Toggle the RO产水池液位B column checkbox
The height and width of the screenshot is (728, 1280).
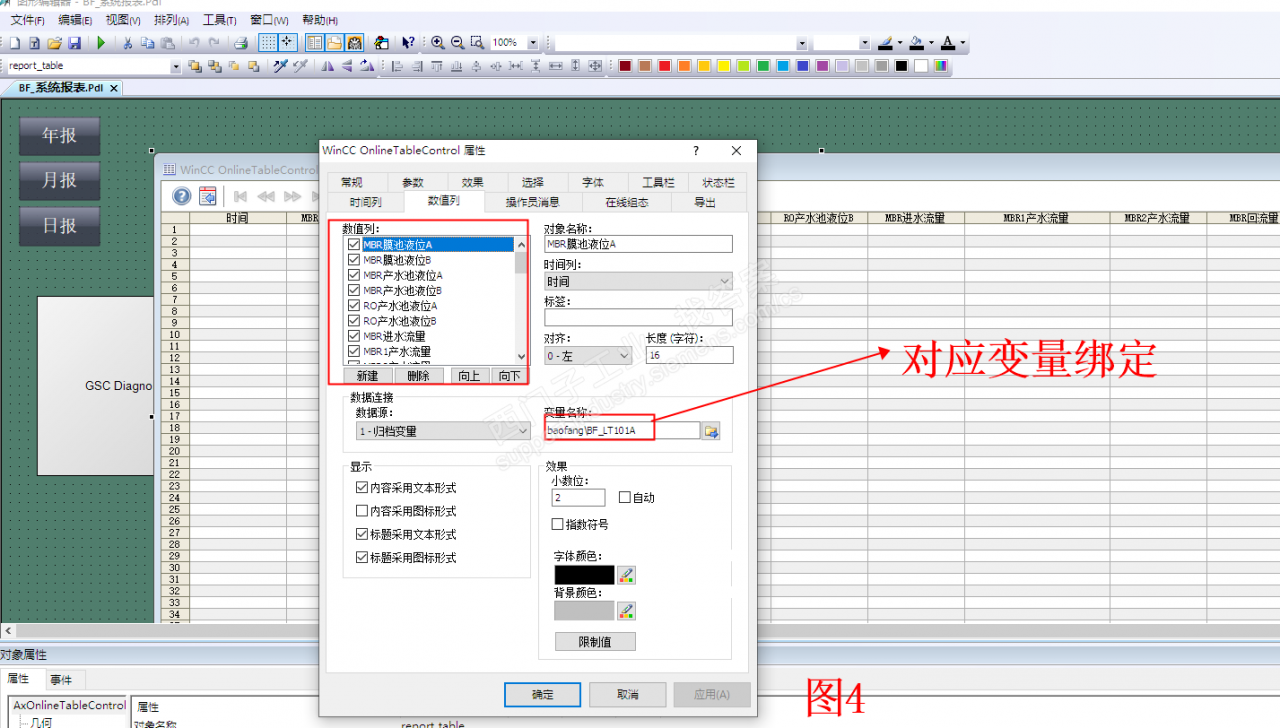[x=353, y=321]
